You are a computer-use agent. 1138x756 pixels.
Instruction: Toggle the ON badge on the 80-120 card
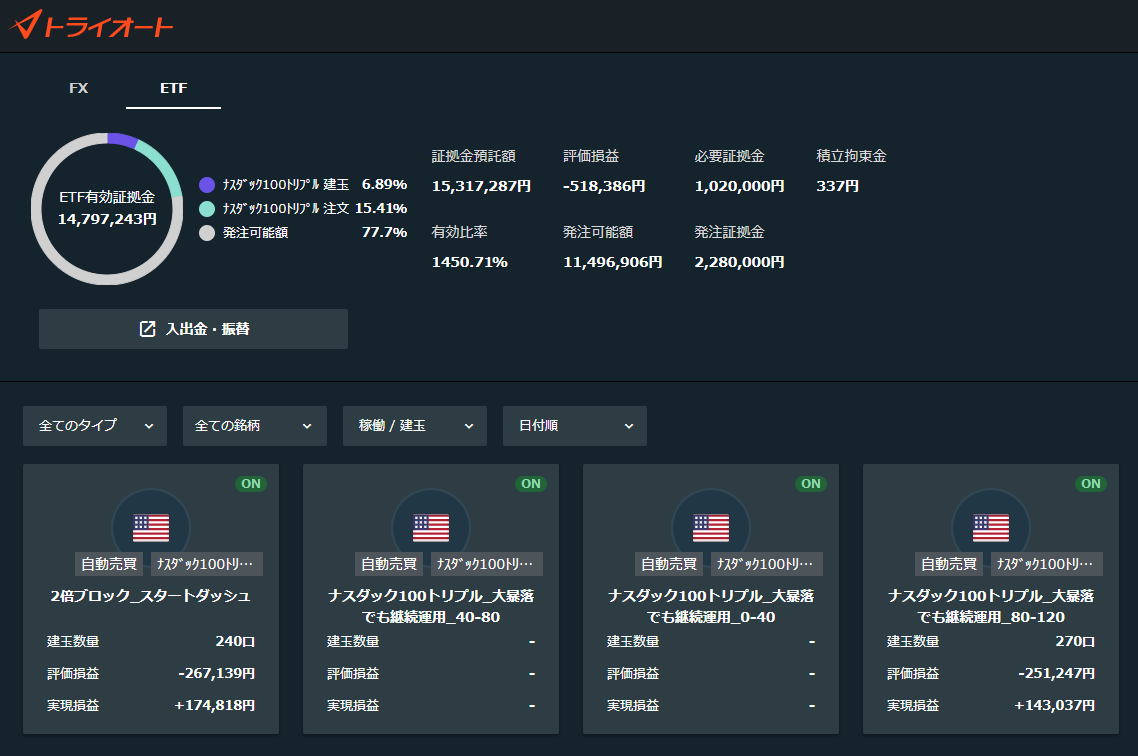point(1091,484)
